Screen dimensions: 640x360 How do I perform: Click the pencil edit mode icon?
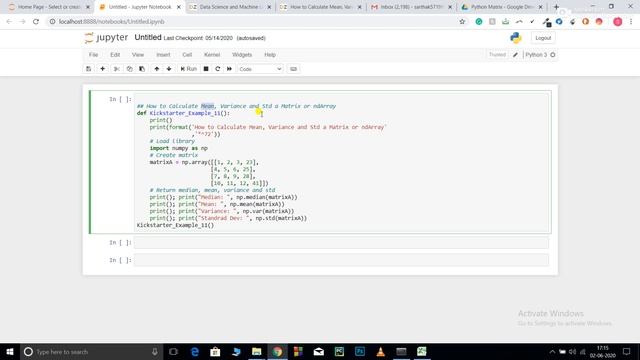tap(515, 55)
